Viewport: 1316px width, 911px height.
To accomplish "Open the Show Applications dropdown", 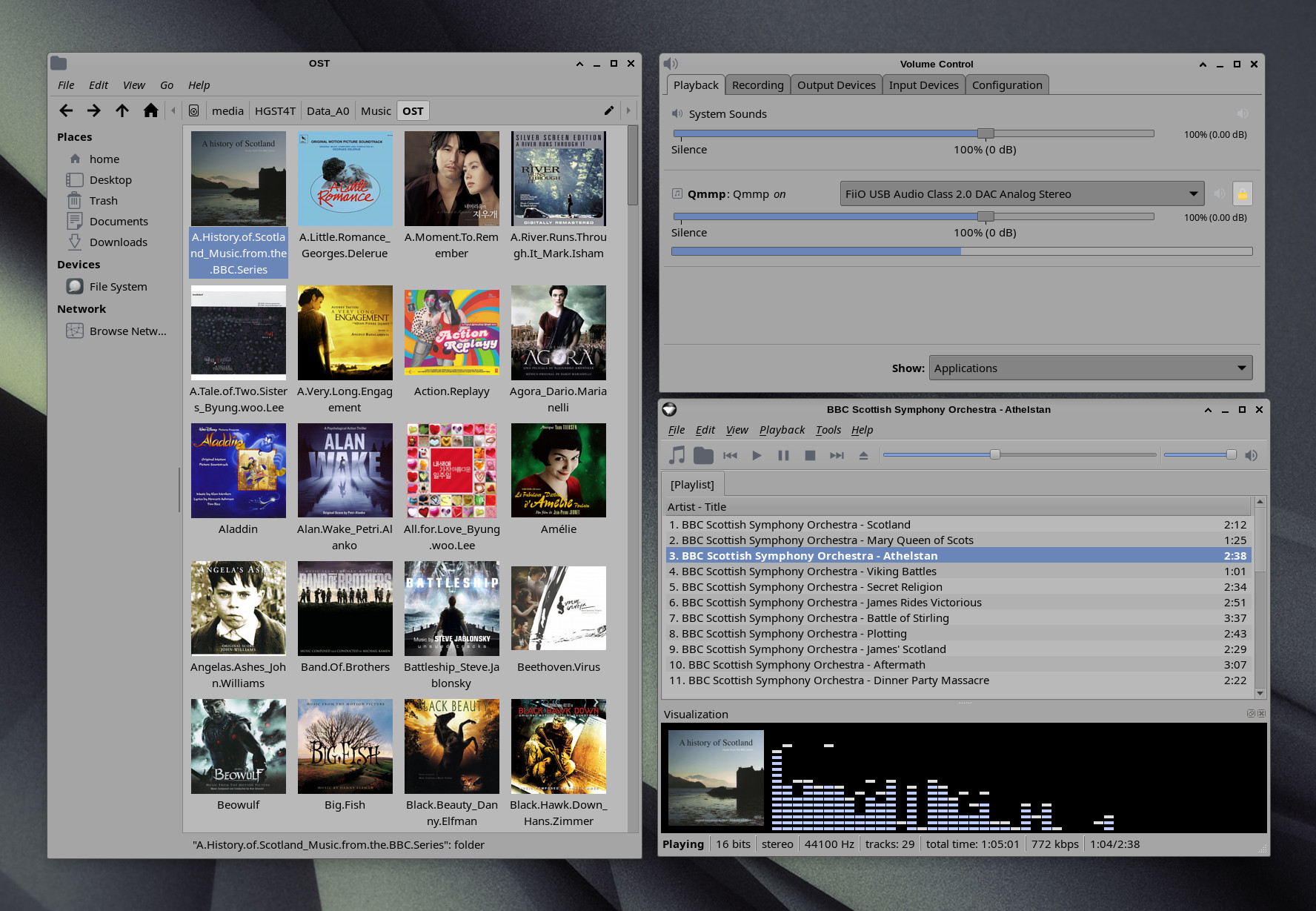I will [1090, 368].
